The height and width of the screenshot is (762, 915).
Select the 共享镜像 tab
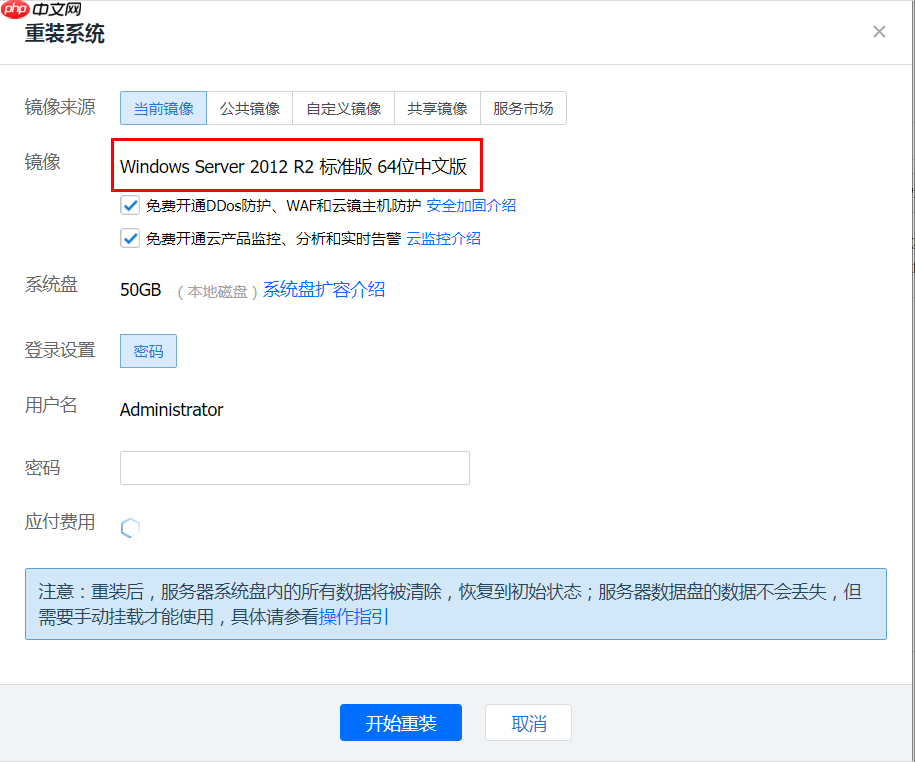[x=437, y=108]
